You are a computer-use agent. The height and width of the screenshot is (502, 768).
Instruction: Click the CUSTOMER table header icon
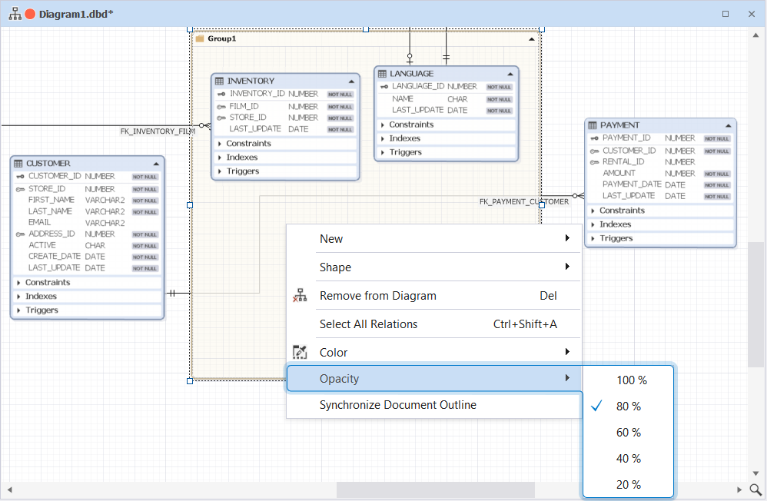(x=18, y=163)
